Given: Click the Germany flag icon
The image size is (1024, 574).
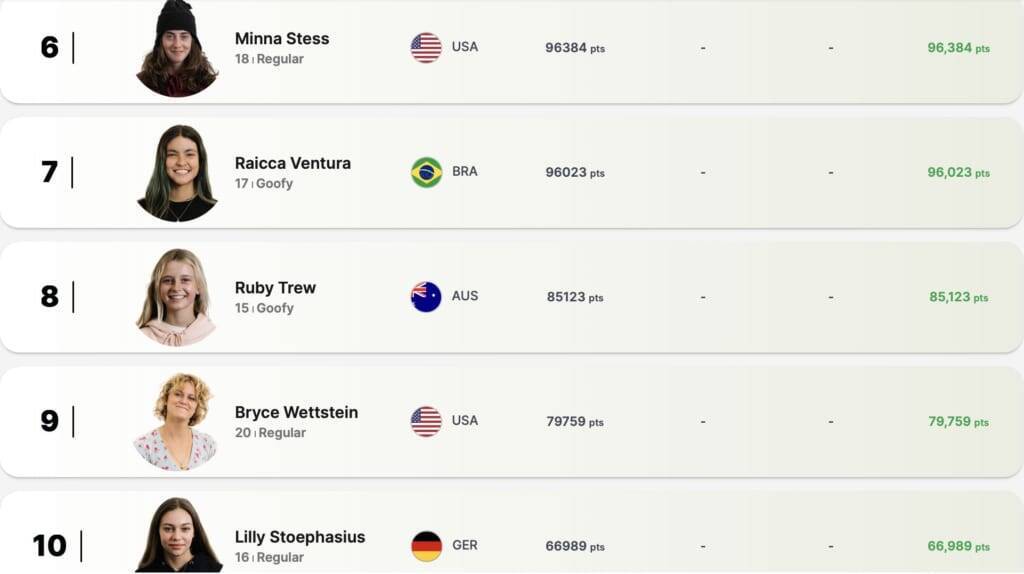Looking at the screenshot, I should pos(426,546).
